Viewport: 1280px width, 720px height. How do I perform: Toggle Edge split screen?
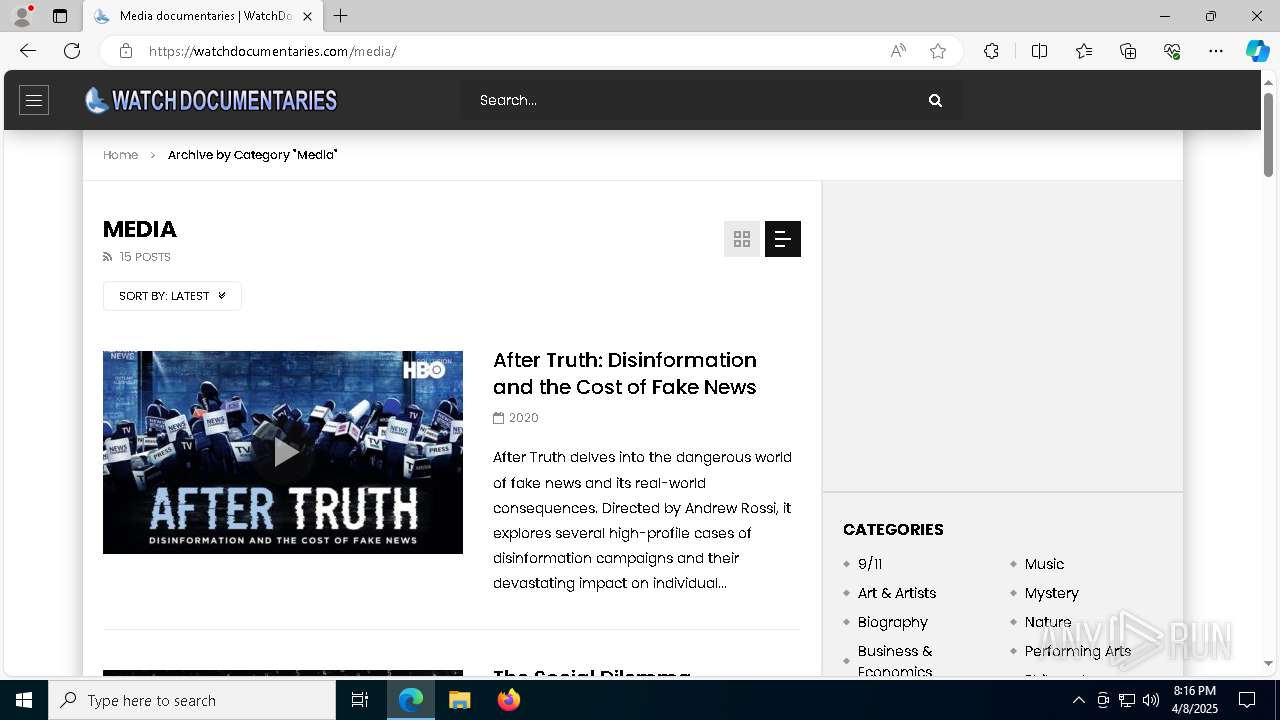[x=1039, y=51]
